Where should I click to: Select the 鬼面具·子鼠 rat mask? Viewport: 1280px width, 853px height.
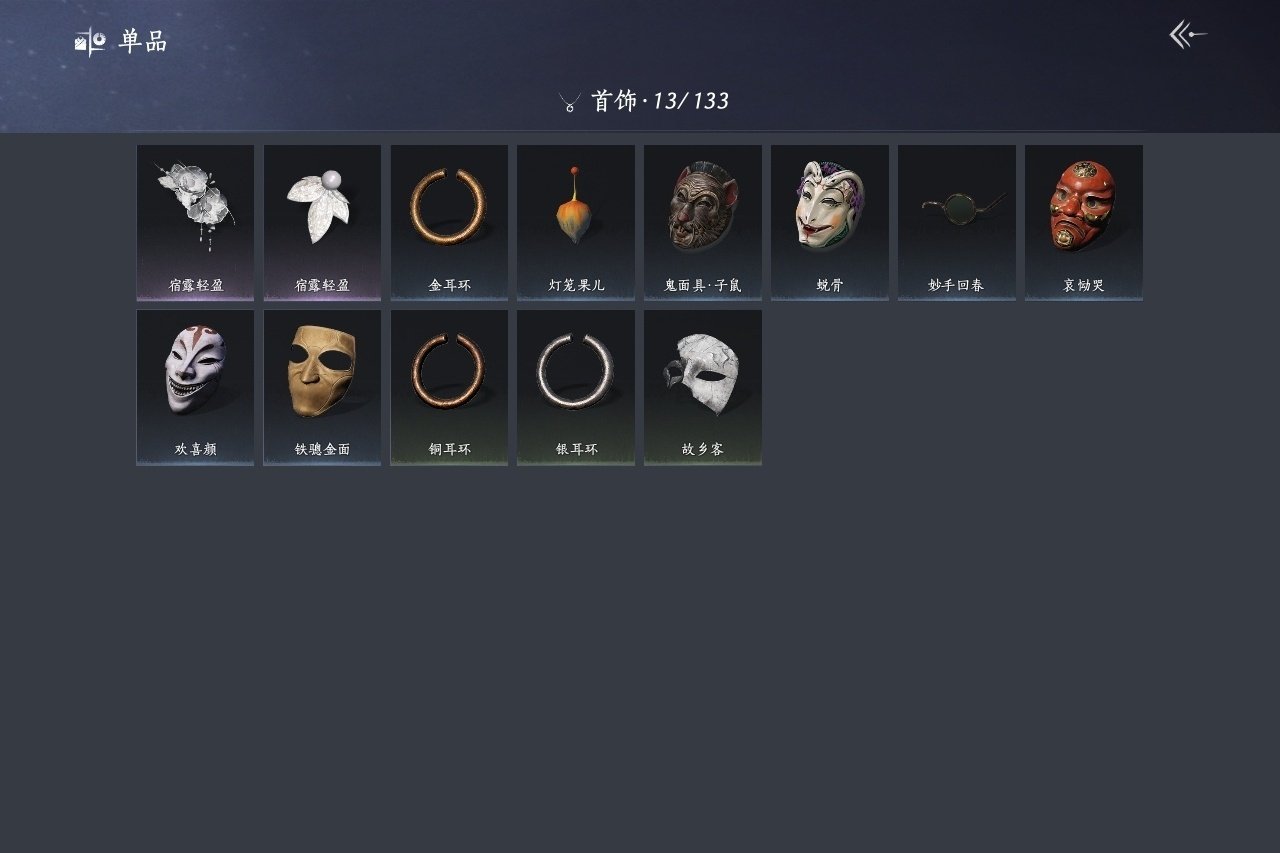click(x=703, y=222)
